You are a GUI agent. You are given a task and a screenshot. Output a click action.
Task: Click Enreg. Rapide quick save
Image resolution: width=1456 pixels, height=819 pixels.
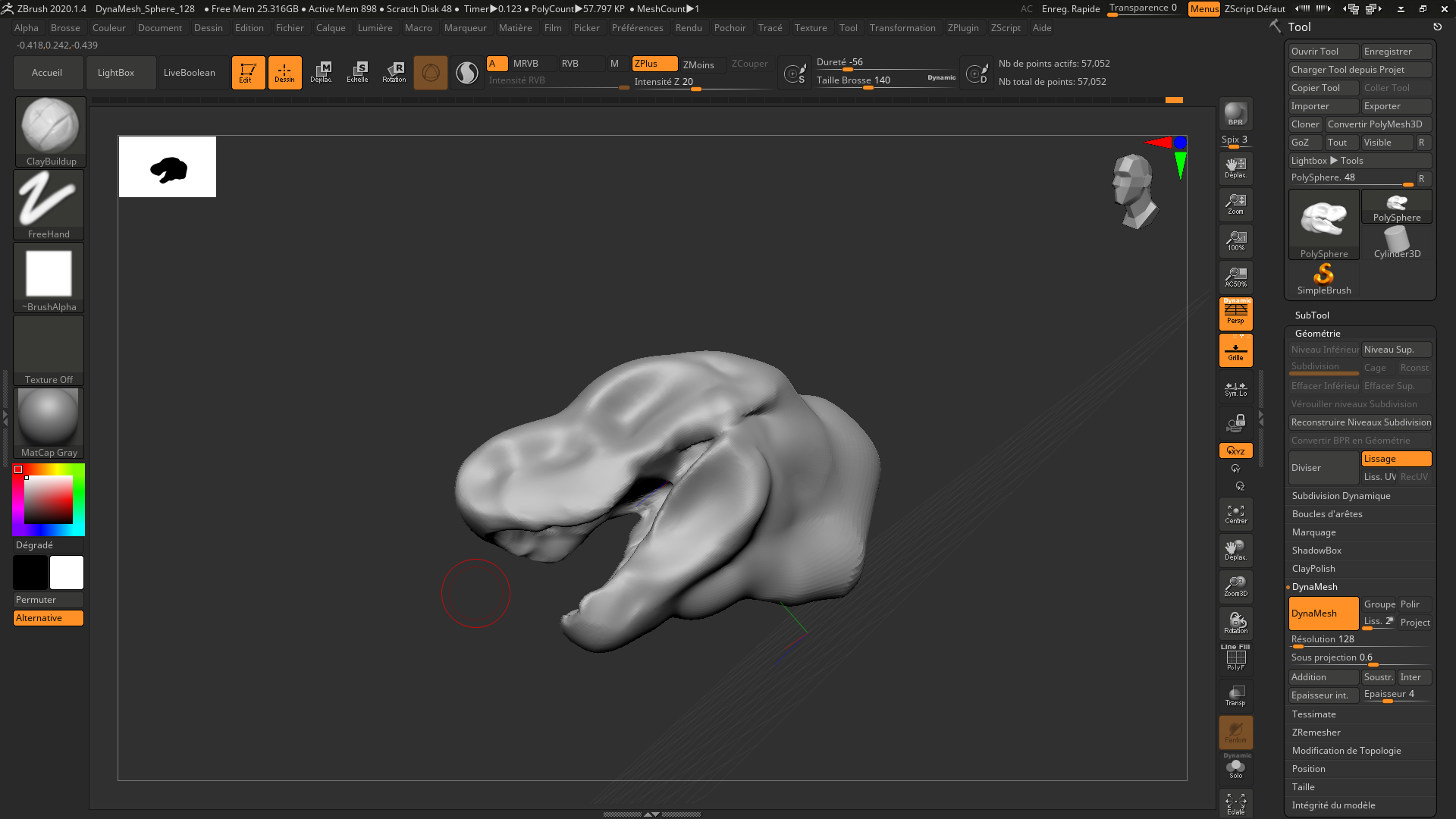[x=1071, y=9]
